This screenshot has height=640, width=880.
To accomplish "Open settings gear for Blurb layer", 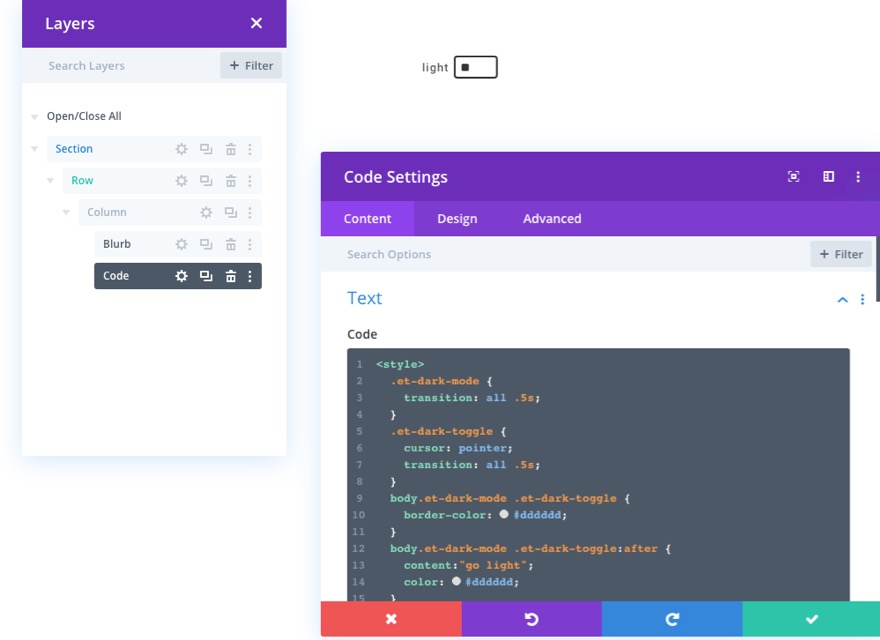I will (181, 244).
